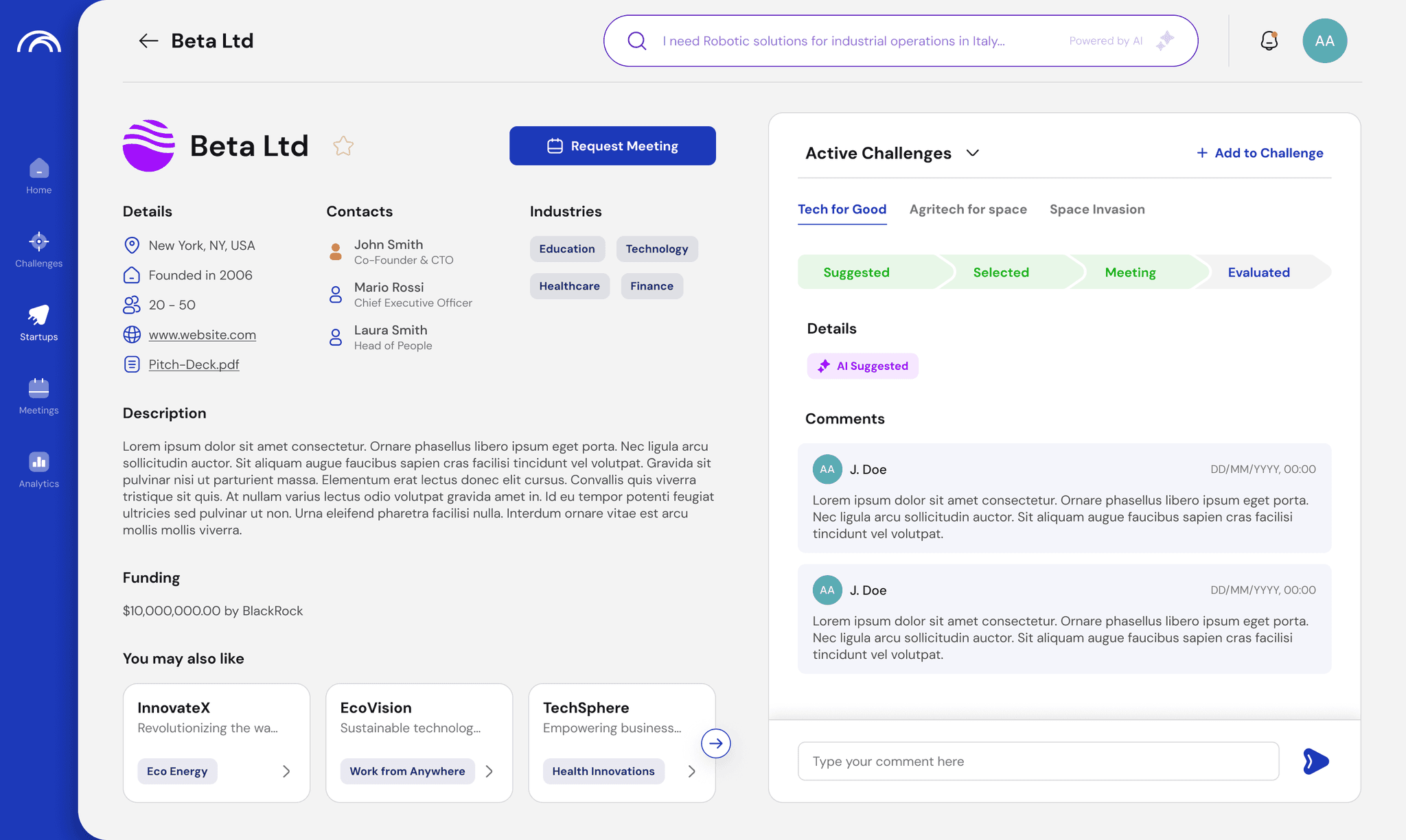Select the Evaluated progress stage
The width and height of the screenshot is (1406, 840).
tap(1258, 272)
